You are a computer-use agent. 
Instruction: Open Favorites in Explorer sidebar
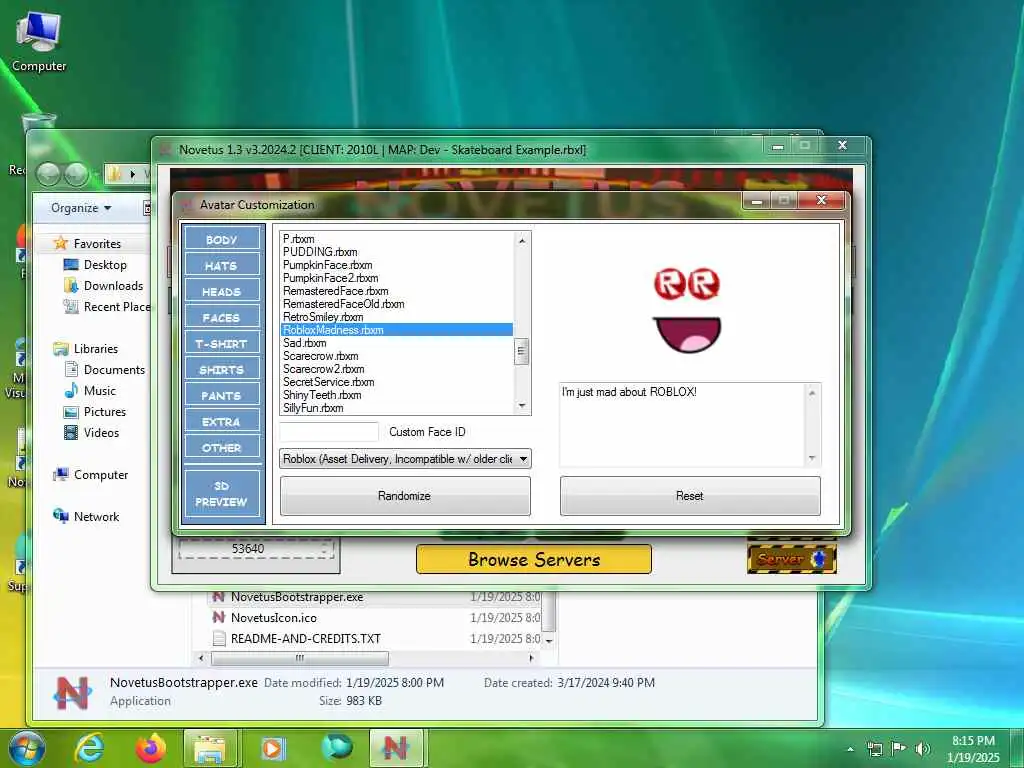click(88, 244)
